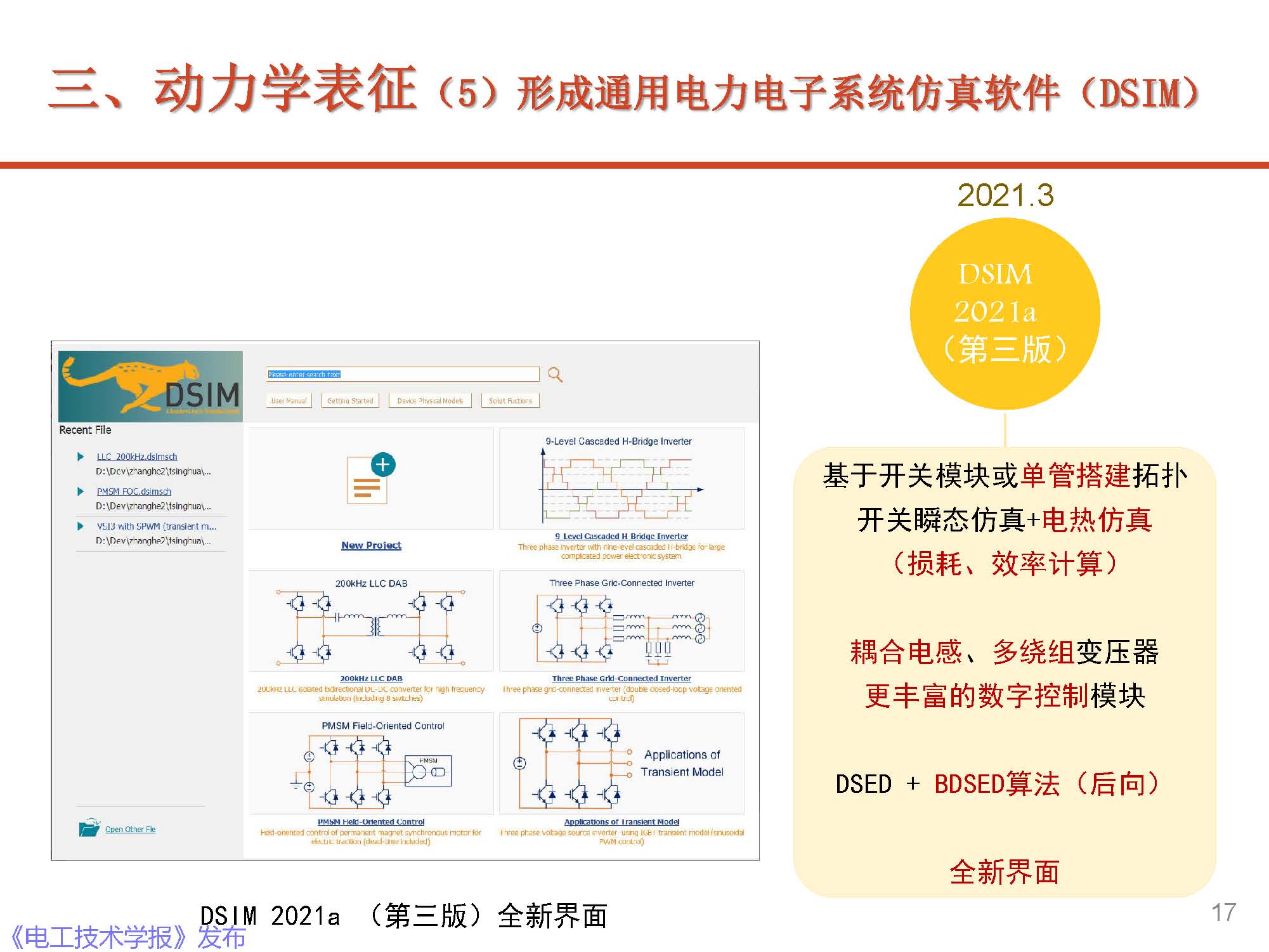1269x952 pixels.
Task: Open Applications of Transient Model thumbnail
Action: tap(621, 763)
